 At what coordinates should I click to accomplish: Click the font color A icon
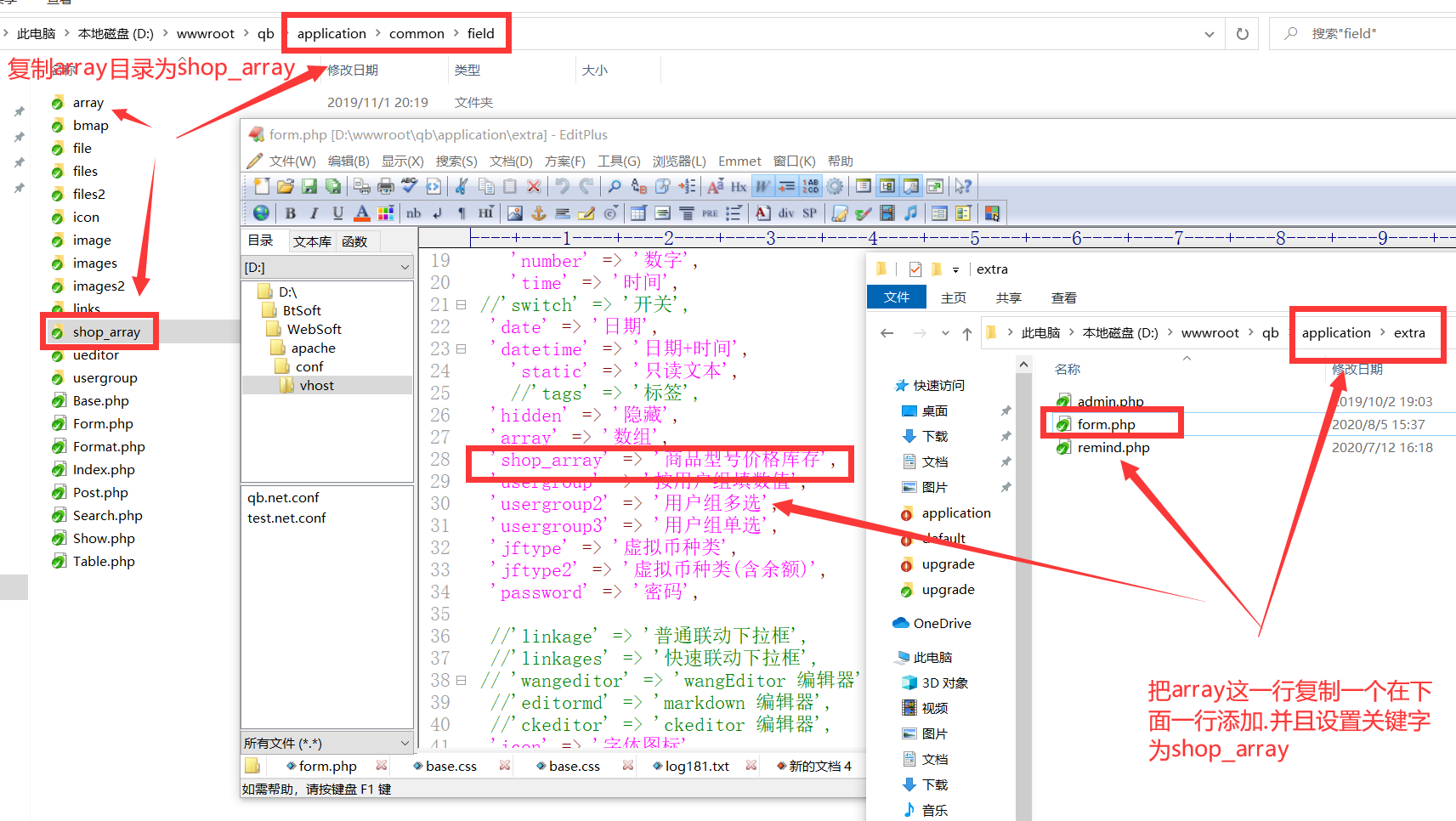tap(362, 213)
